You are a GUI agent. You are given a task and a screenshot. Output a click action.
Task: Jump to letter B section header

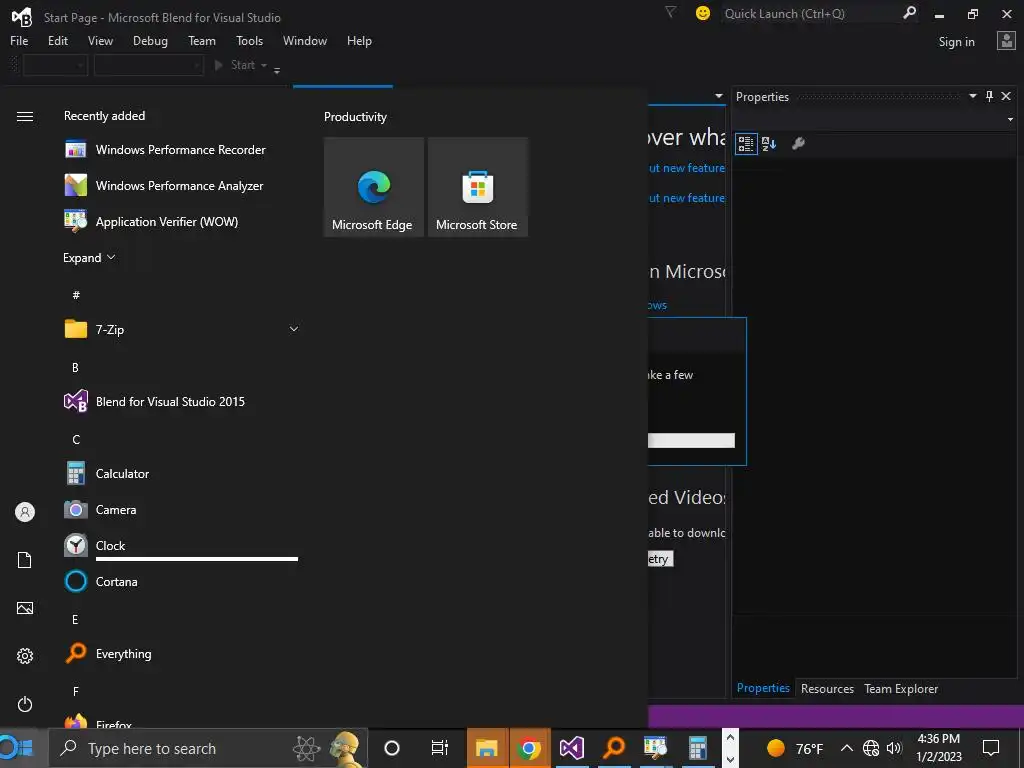click(75, 368)
